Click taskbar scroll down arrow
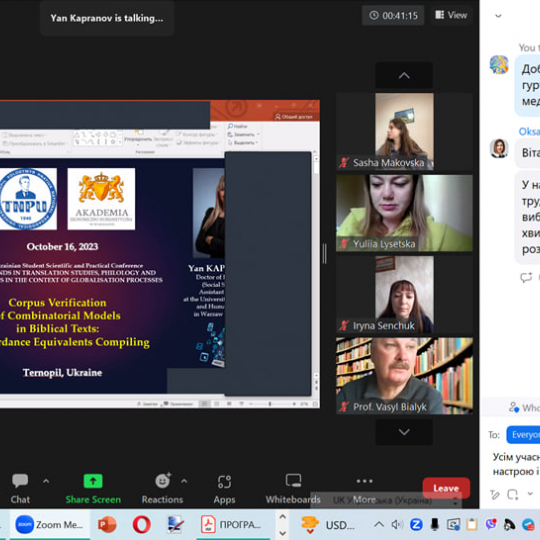 [282, 533]
